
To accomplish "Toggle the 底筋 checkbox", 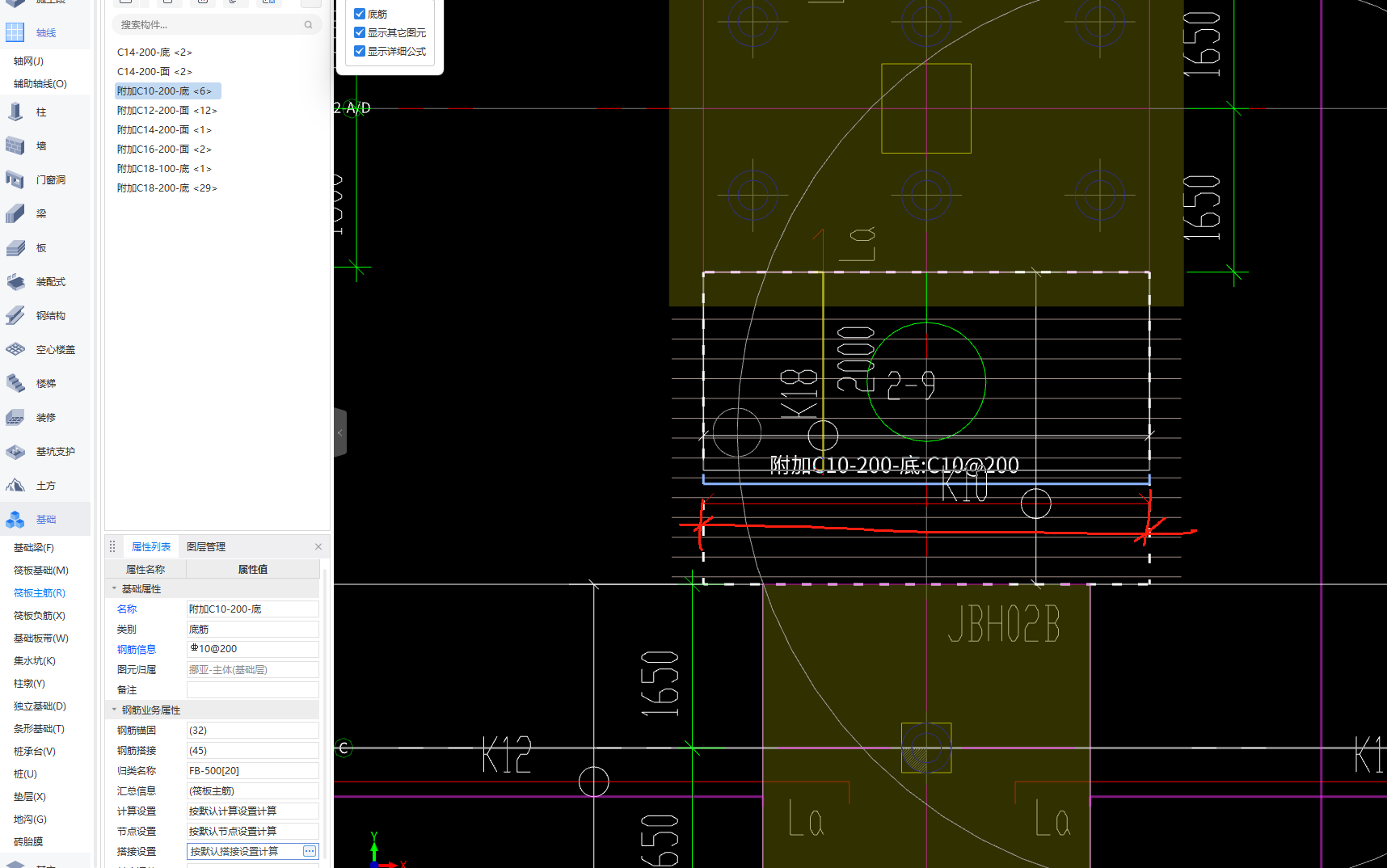I will (x=360, y=14).
